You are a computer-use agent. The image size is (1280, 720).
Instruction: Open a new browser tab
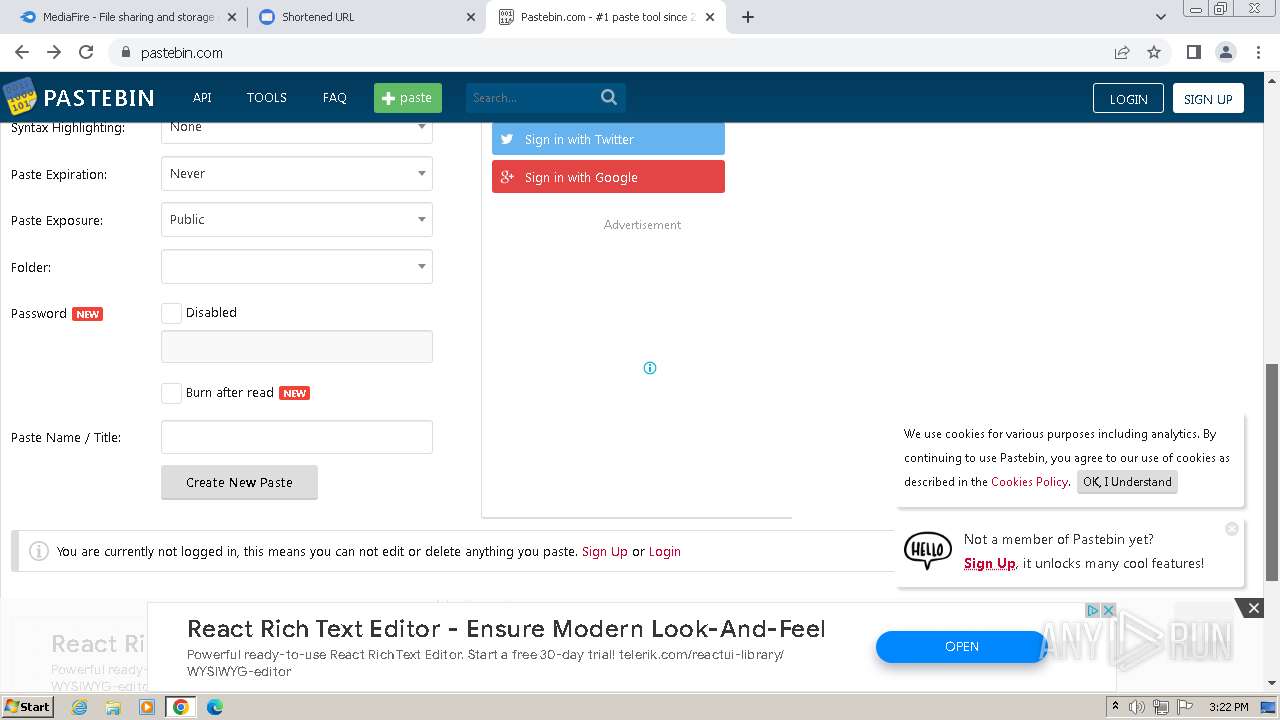(x=748, y=17)
